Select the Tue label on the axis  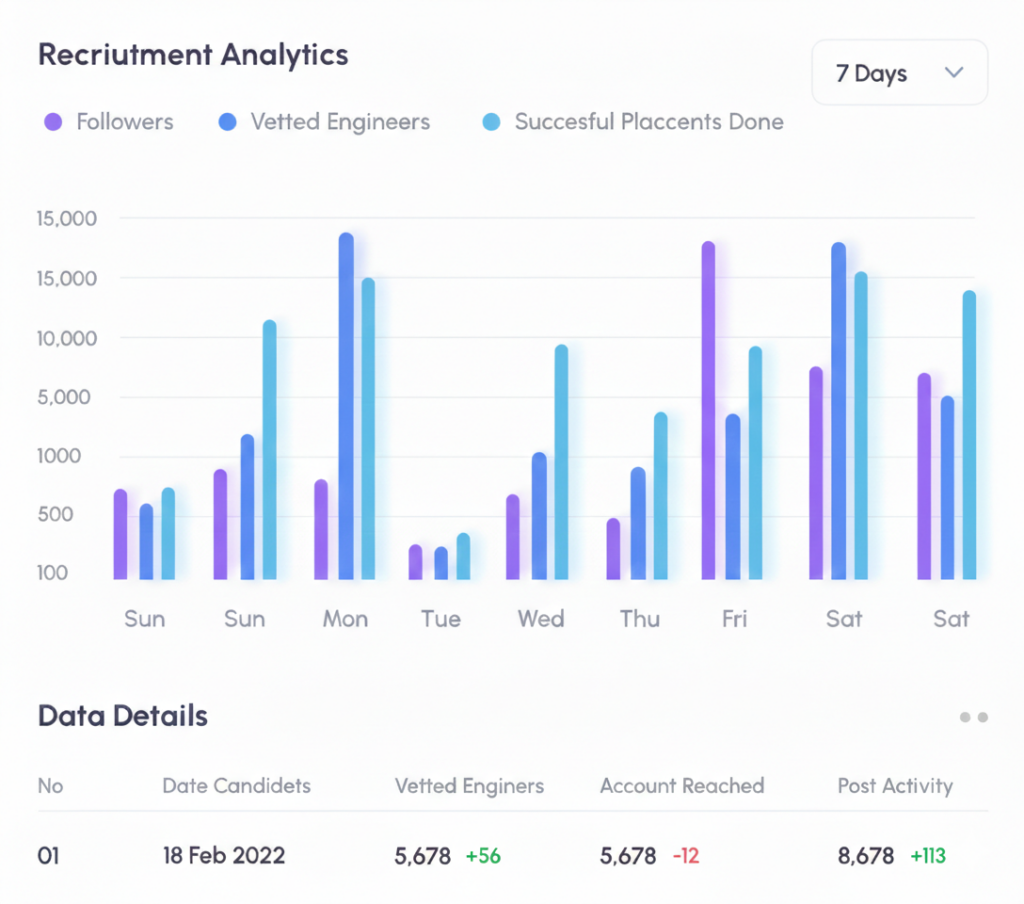(441, 619)
